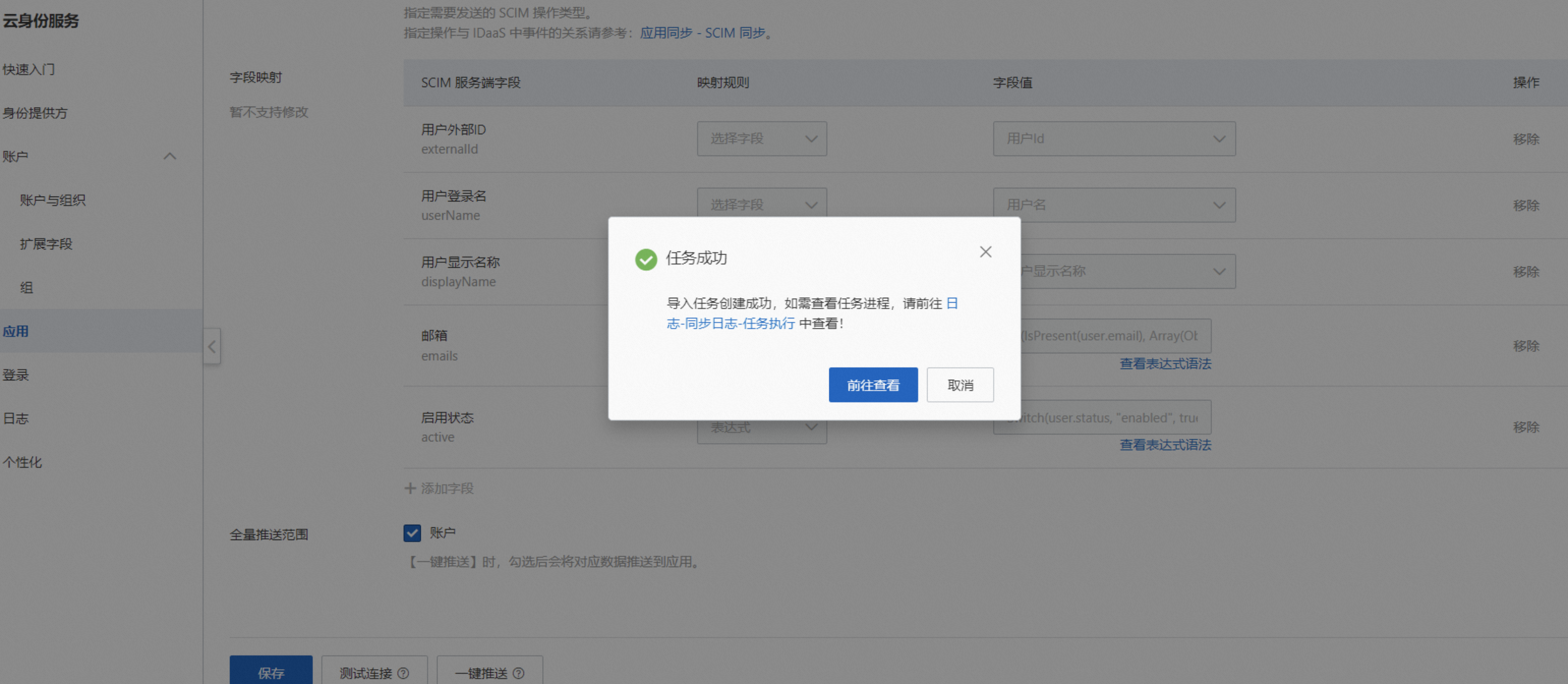Click 取消 in the dialog
The width and height of the screenshot is (1568, 684).
point(959,385)
